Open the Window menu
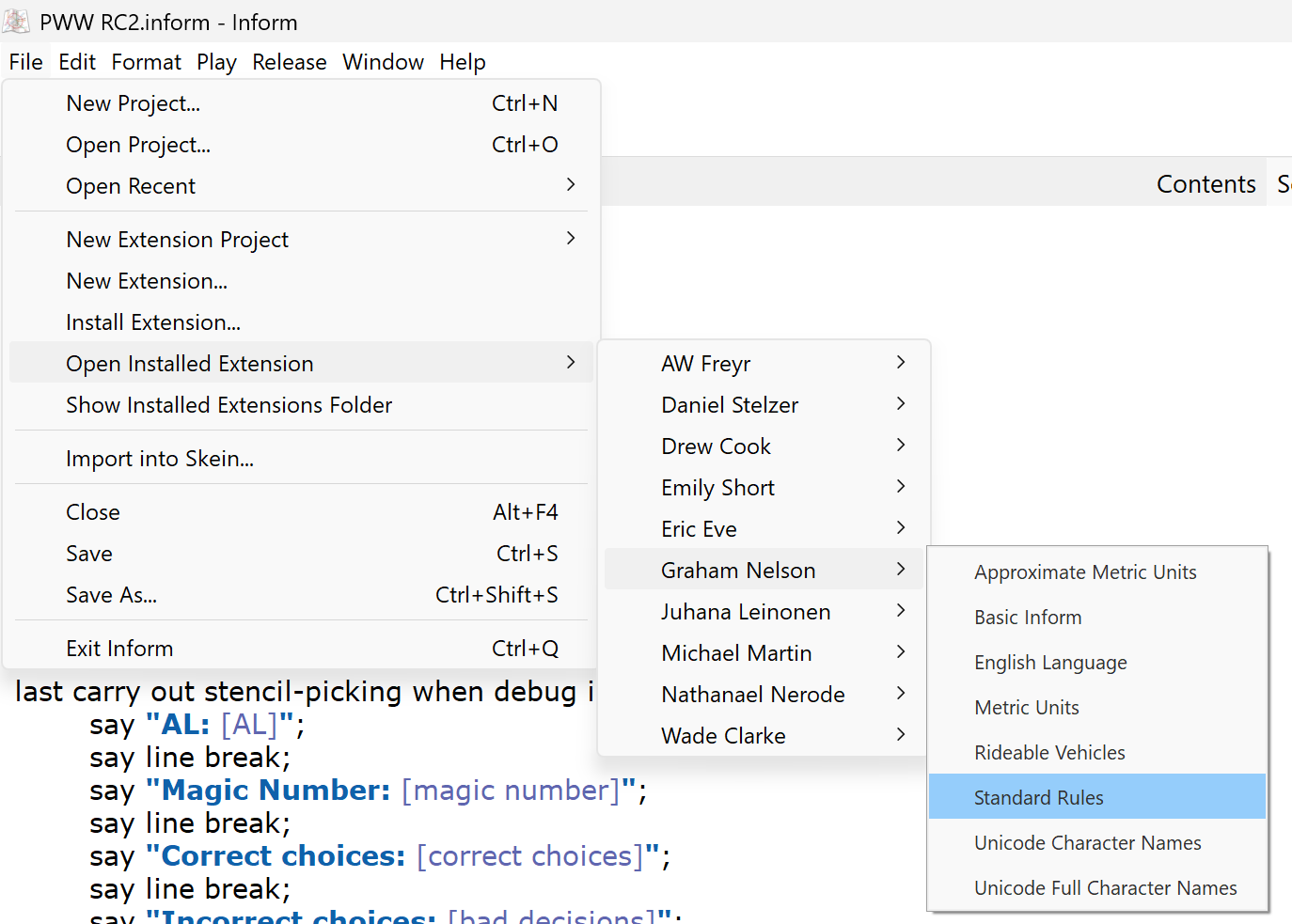 (383, 62)
